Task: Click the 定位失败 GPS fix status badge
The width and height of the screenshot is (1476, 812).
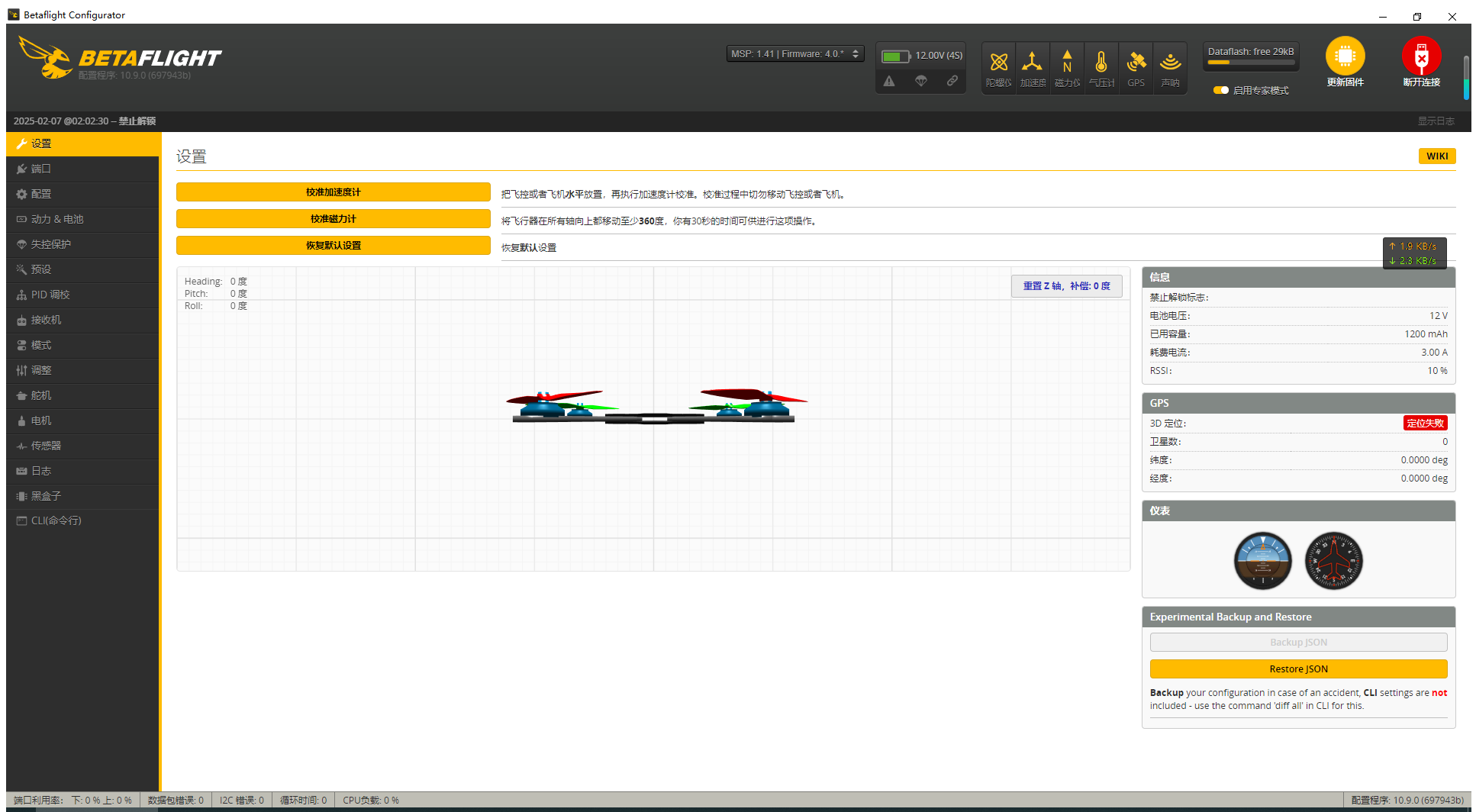Action: tap(1425, 424)
